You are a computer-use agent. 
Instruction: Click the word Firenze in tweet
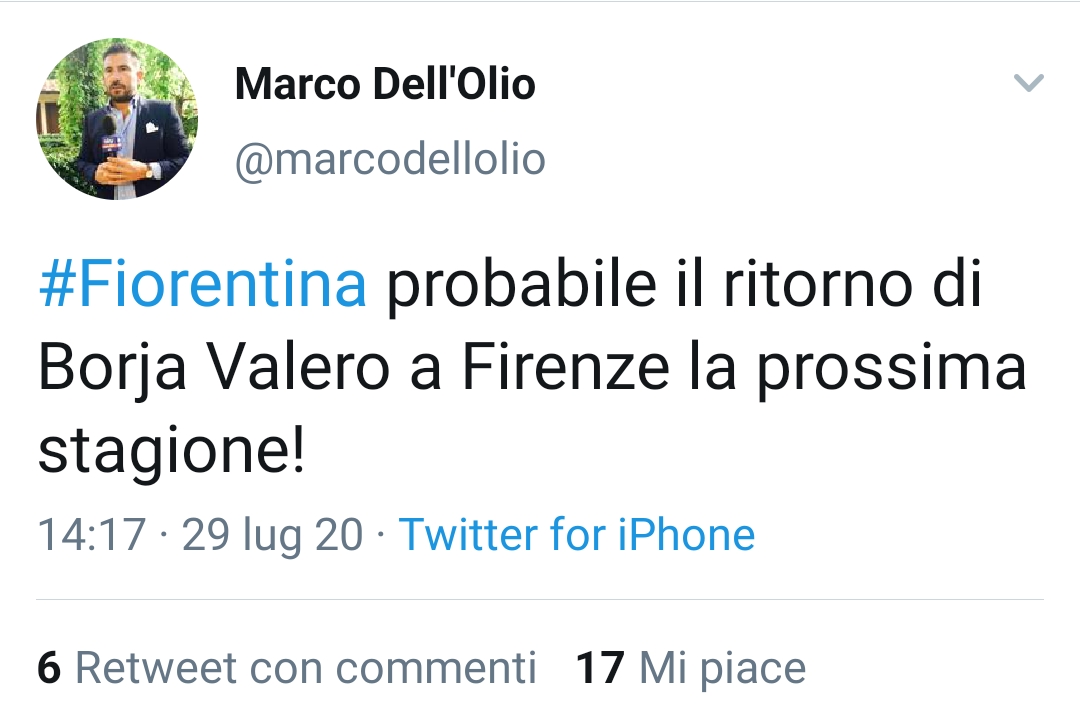pyautogui.click(x=565, y=367)
